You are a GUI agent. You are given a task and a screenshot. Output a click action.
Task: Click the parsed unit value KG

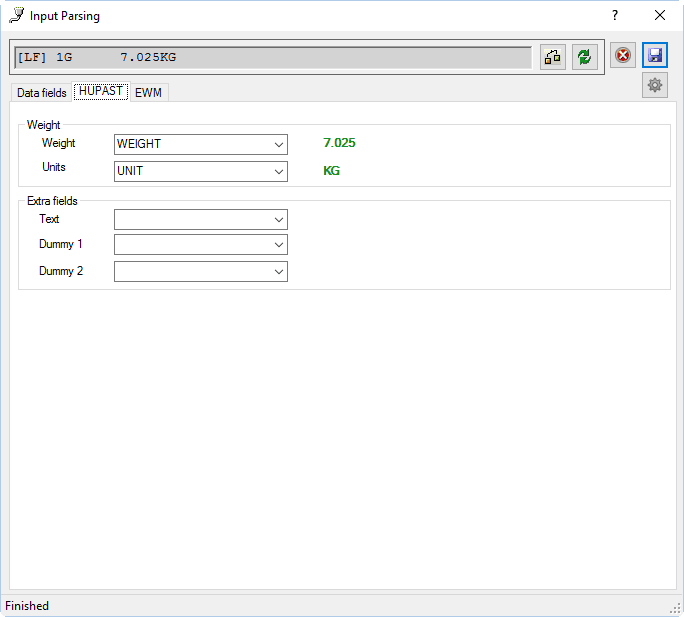[332, 171]
